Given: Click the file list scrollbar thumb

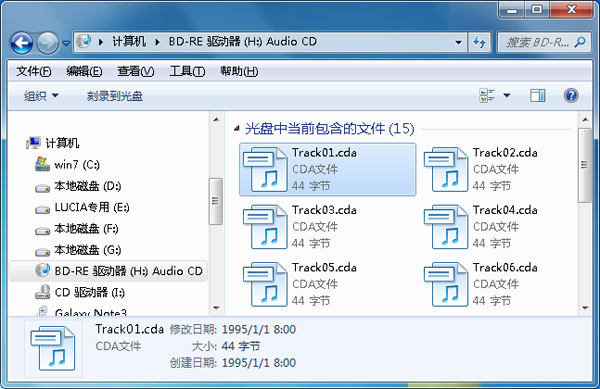Looking at the screenshot, I should tap(585, 165).
